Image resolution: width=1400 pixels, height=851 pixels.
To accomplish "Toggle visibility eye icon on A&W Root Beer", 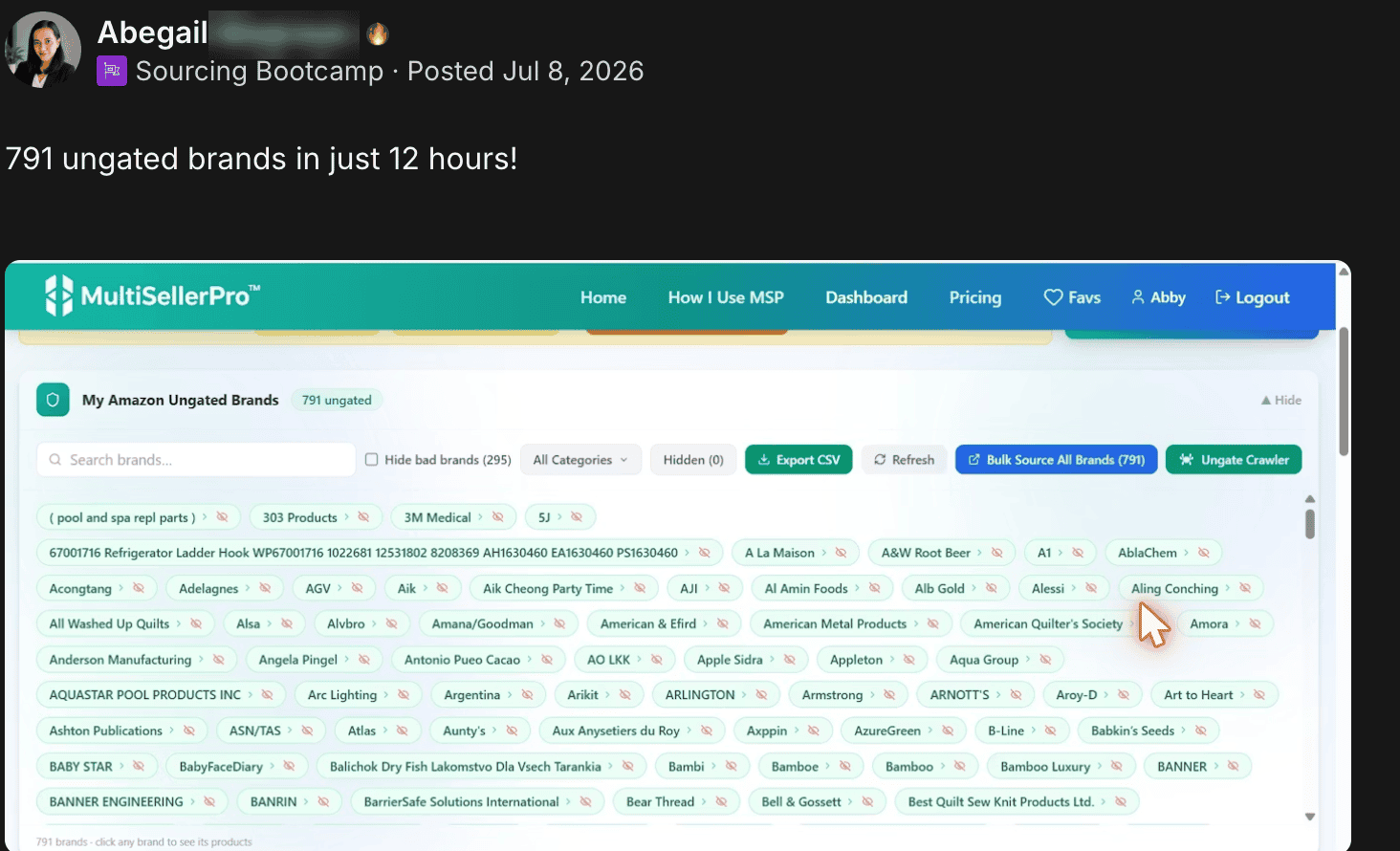I will click(x=996, y=553).
